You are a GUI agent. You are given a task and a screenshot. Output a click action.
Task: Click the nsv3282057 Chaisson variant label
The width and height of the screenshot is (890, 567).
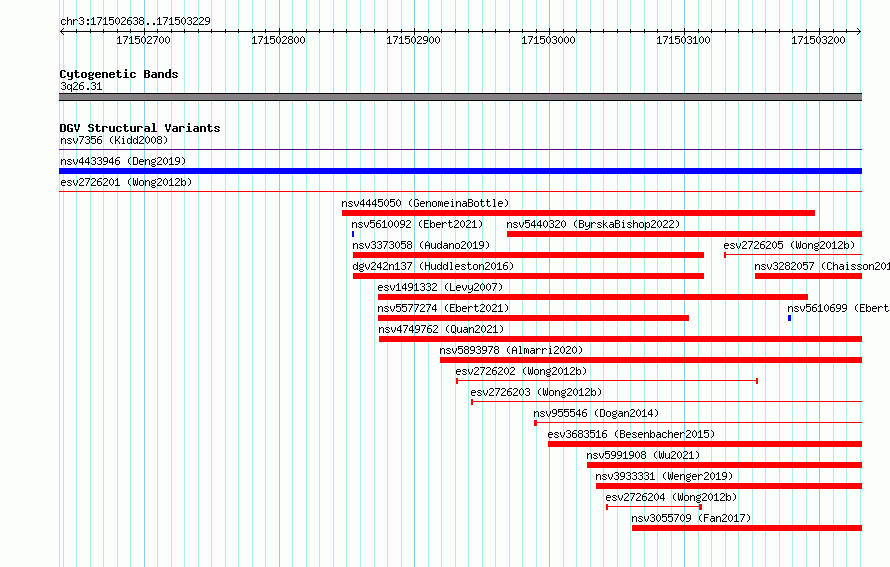tap(822, 266)
